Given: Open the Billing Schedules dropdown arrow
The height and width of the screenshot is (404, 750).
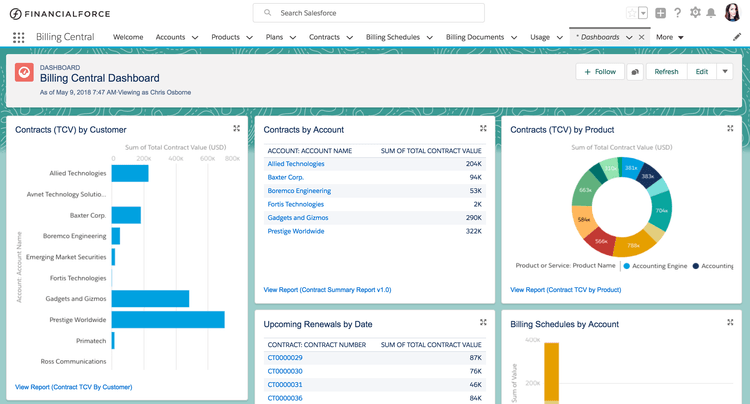Looking at the screenshot, I should click(430, 37).
